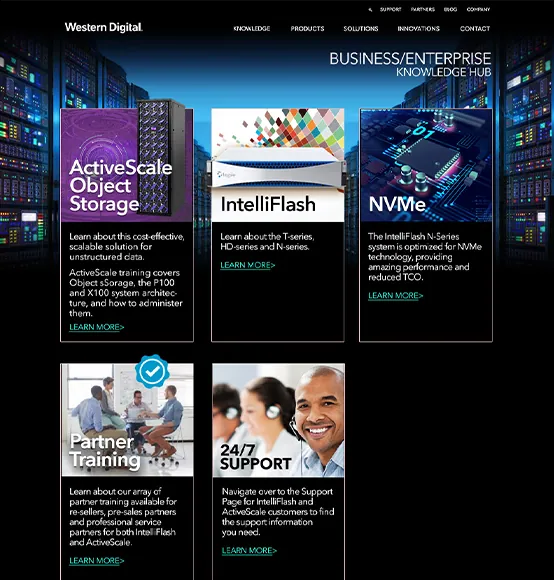This screenshot has width=554, height=580.
Task: Click the Partner Training card image
Action: [x=127, y=420]
